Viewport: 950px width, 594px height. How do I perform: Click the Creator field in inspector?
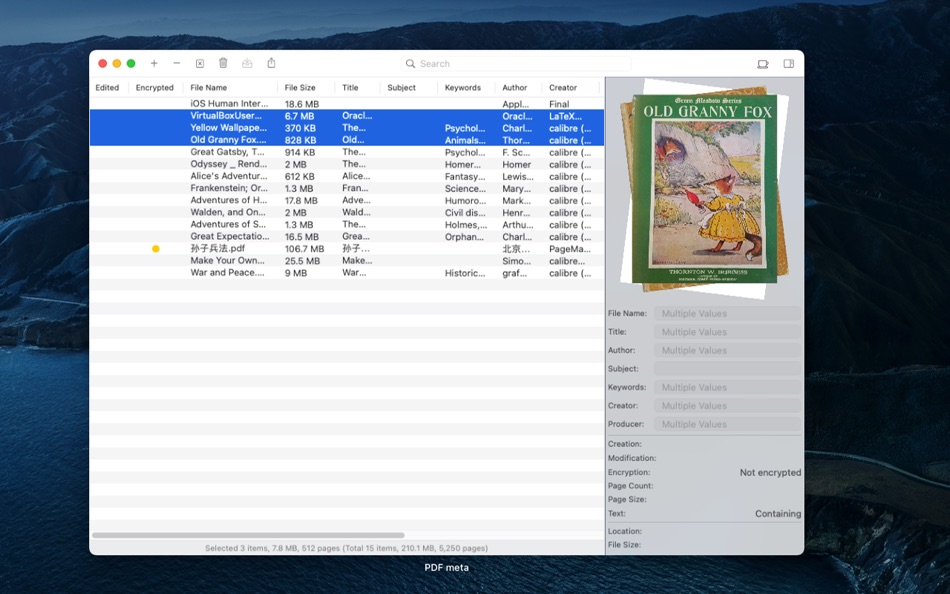[727, 405]
